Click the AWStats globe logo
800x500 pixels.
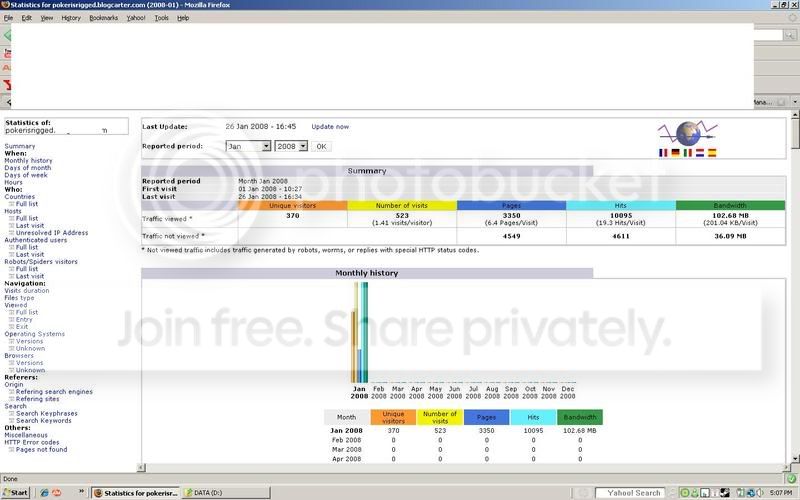tap(688, 133)
